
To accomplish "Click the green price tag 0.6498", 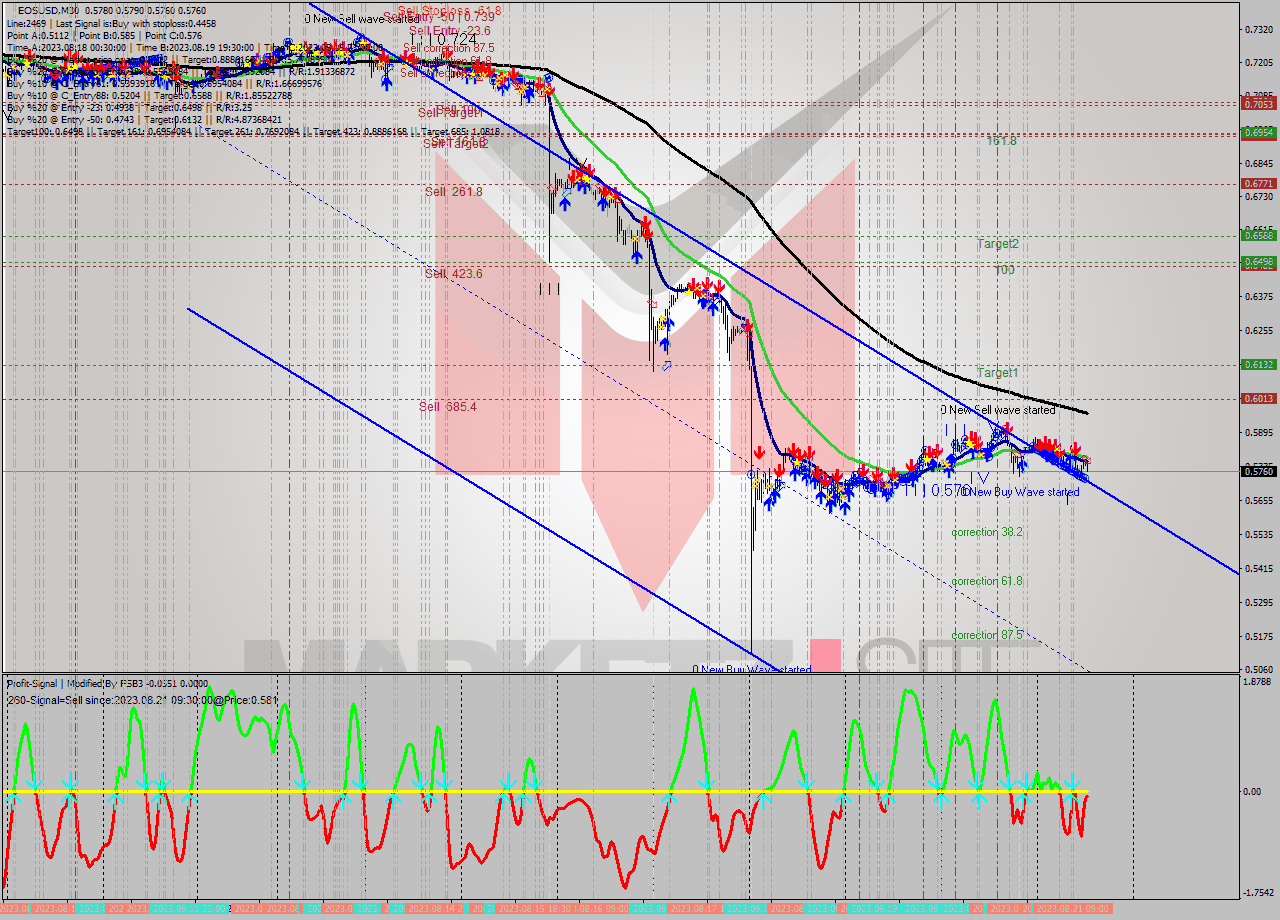I will coord(1257,262).
